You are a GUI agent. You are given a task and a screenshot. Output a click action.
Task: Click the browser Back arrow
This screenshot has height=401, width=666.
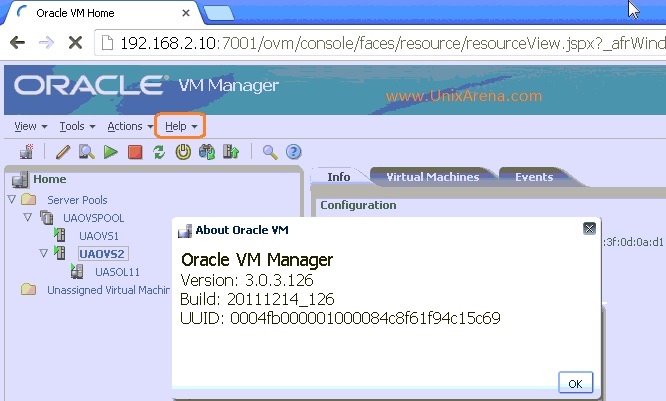(17, 42)
